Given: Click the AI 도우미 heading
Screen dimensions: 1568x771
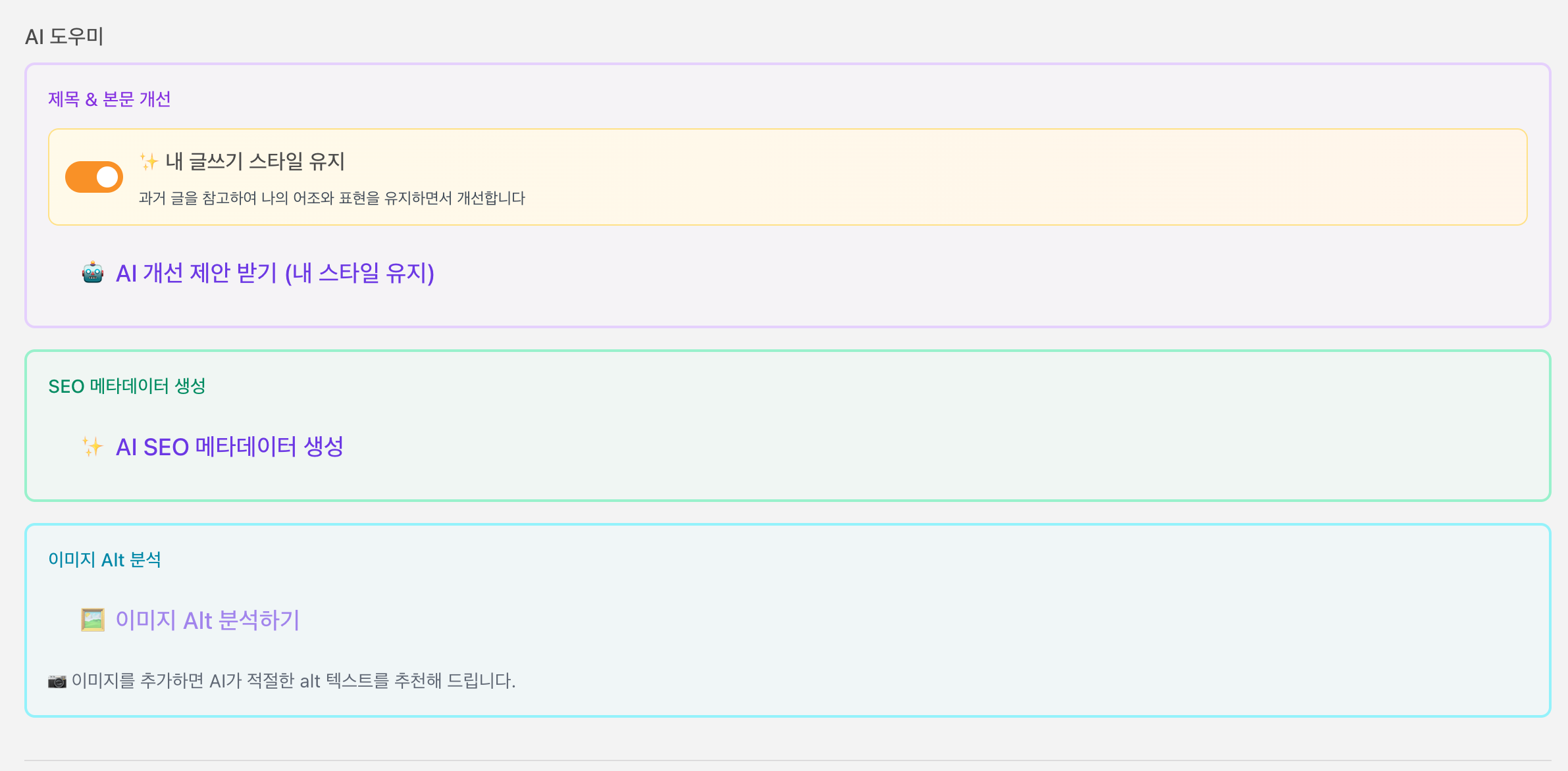Looking at the screenshot, I should pyautogui.click(x=64, y=36).
